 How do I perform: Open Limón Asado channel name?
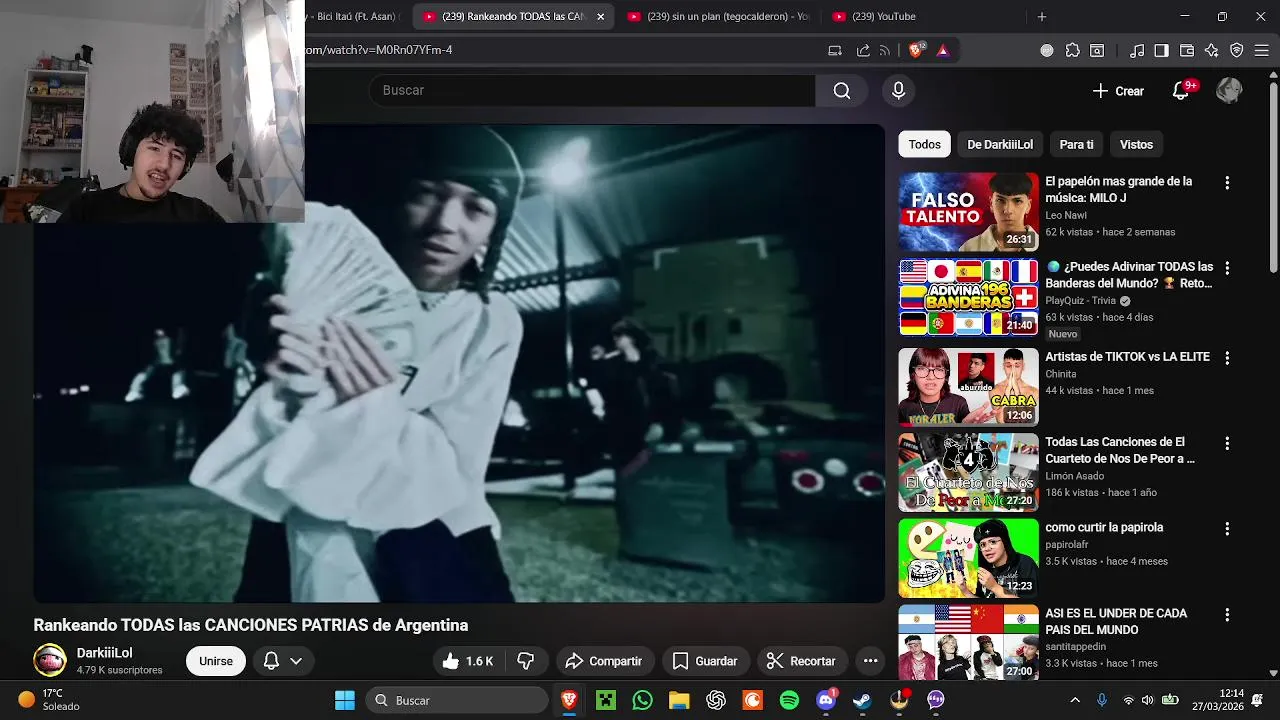tap(1075, 476)
